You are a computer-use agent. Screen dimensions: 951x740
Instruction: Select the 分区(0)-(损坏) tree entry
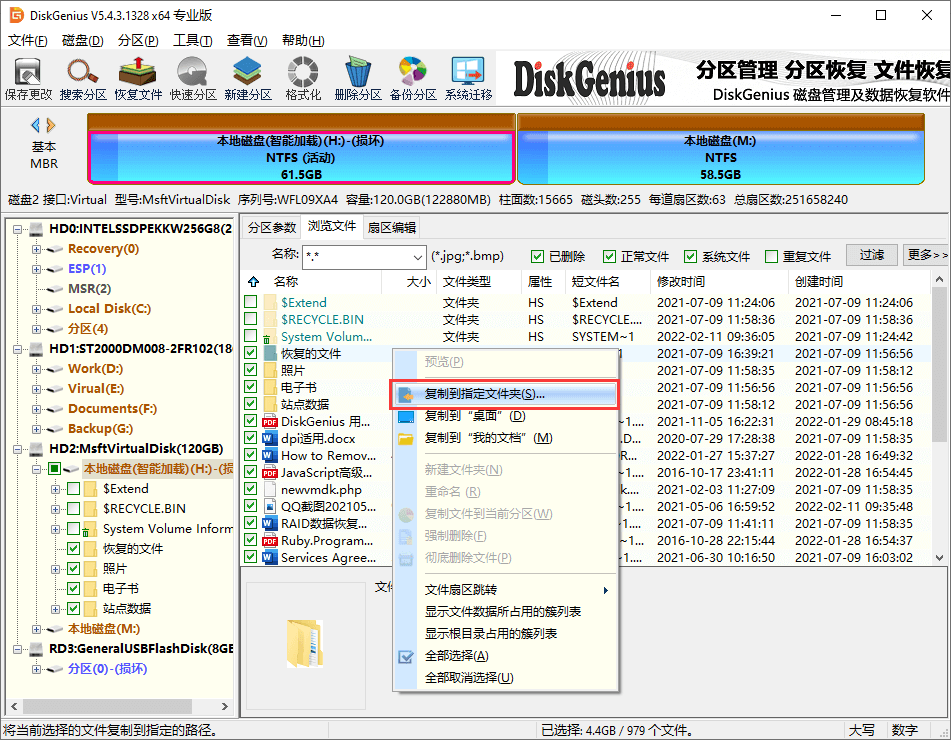[107, 669]
